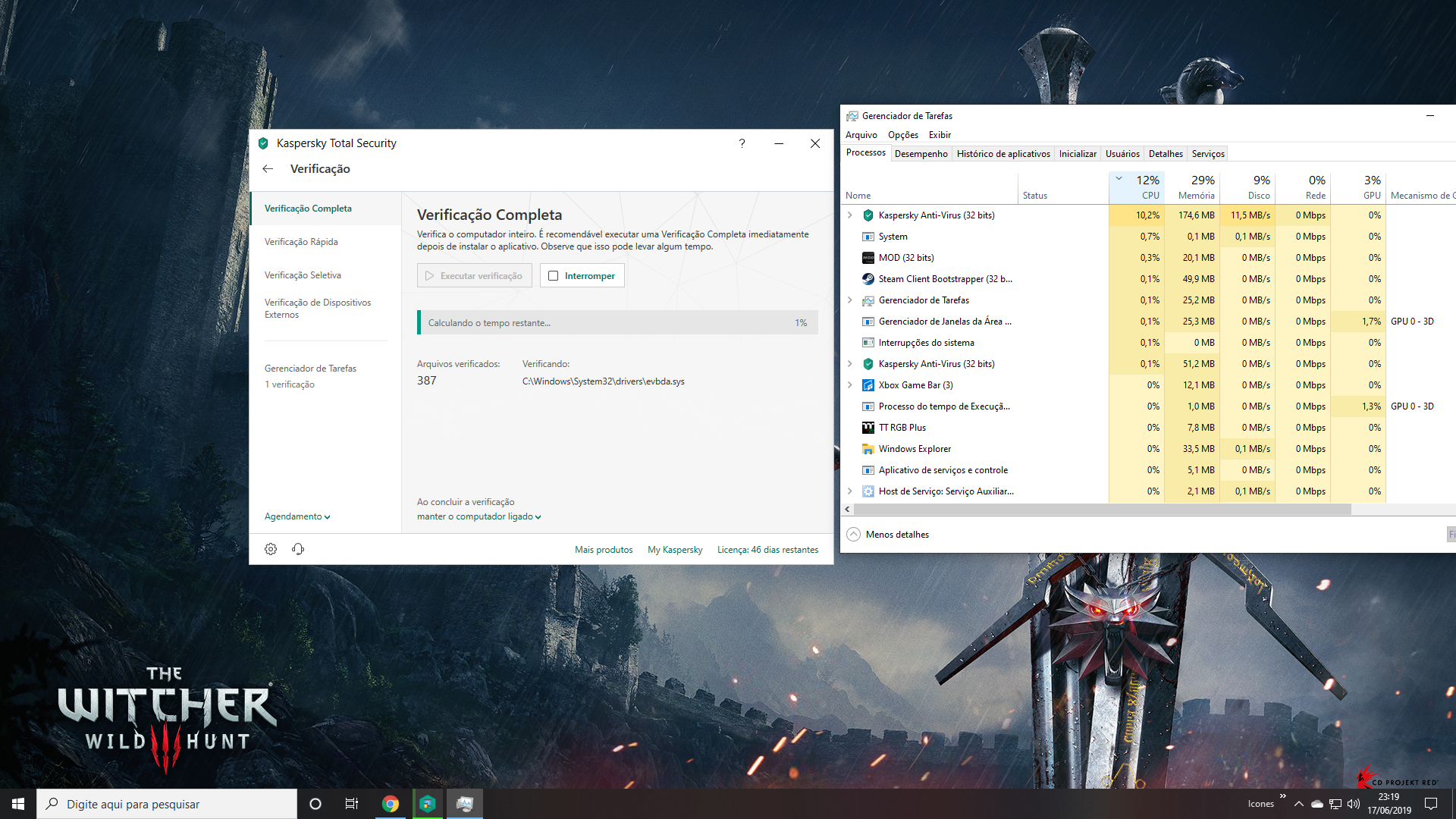The image size is (1456, 819).
Task: Switch to Histórico de aplicativos tab
Action: click(1003, 154)
